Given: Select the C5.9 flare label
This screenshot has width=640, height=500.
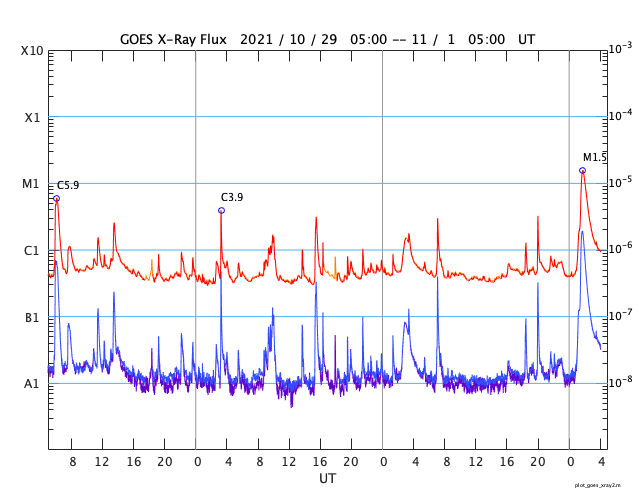Looking at the screenshot, I should [68, 186].
